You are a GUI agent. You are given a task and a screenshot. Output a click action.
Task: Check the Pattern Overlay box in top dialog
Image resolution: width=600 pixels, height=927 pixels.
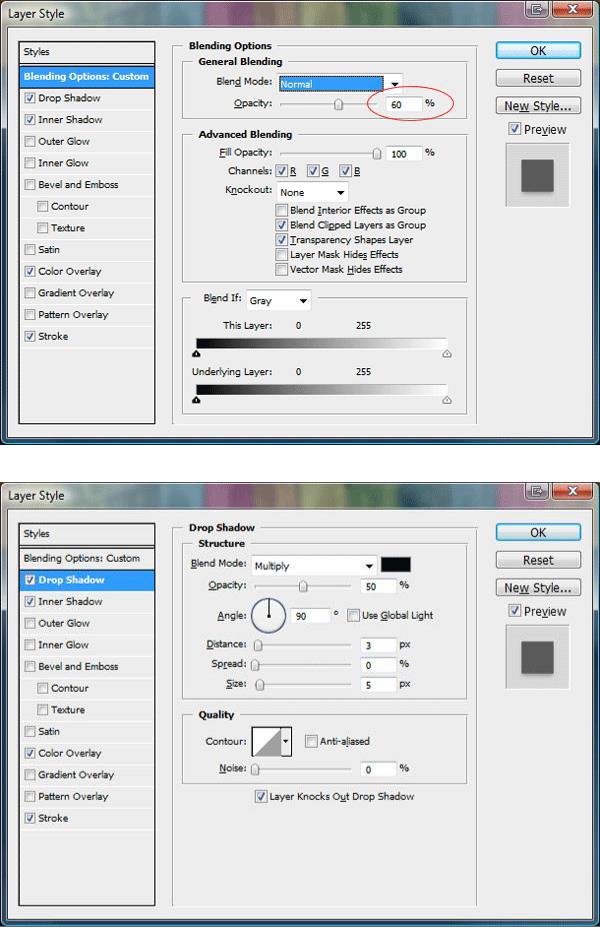click(x=30, y=315)
